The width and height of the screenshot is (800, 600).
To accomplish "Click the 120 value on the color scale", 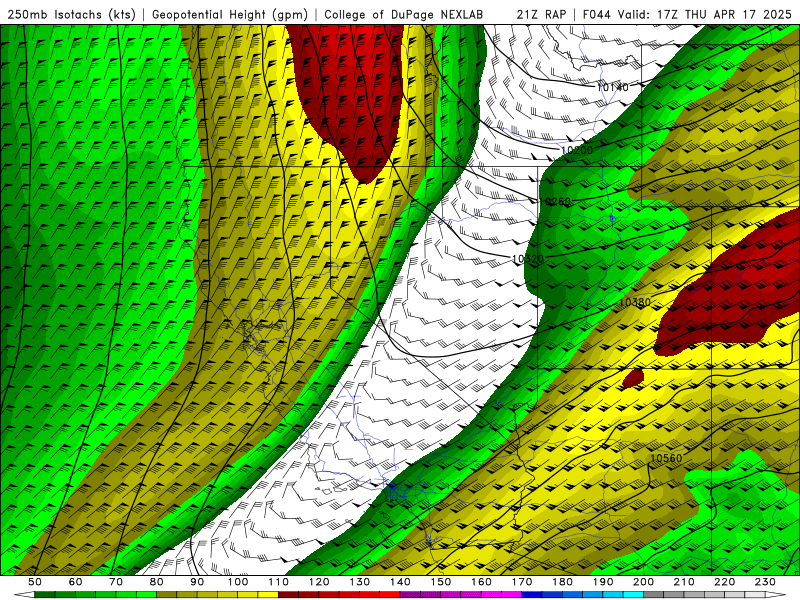I will pyautogui.click(x=319, y=582).
